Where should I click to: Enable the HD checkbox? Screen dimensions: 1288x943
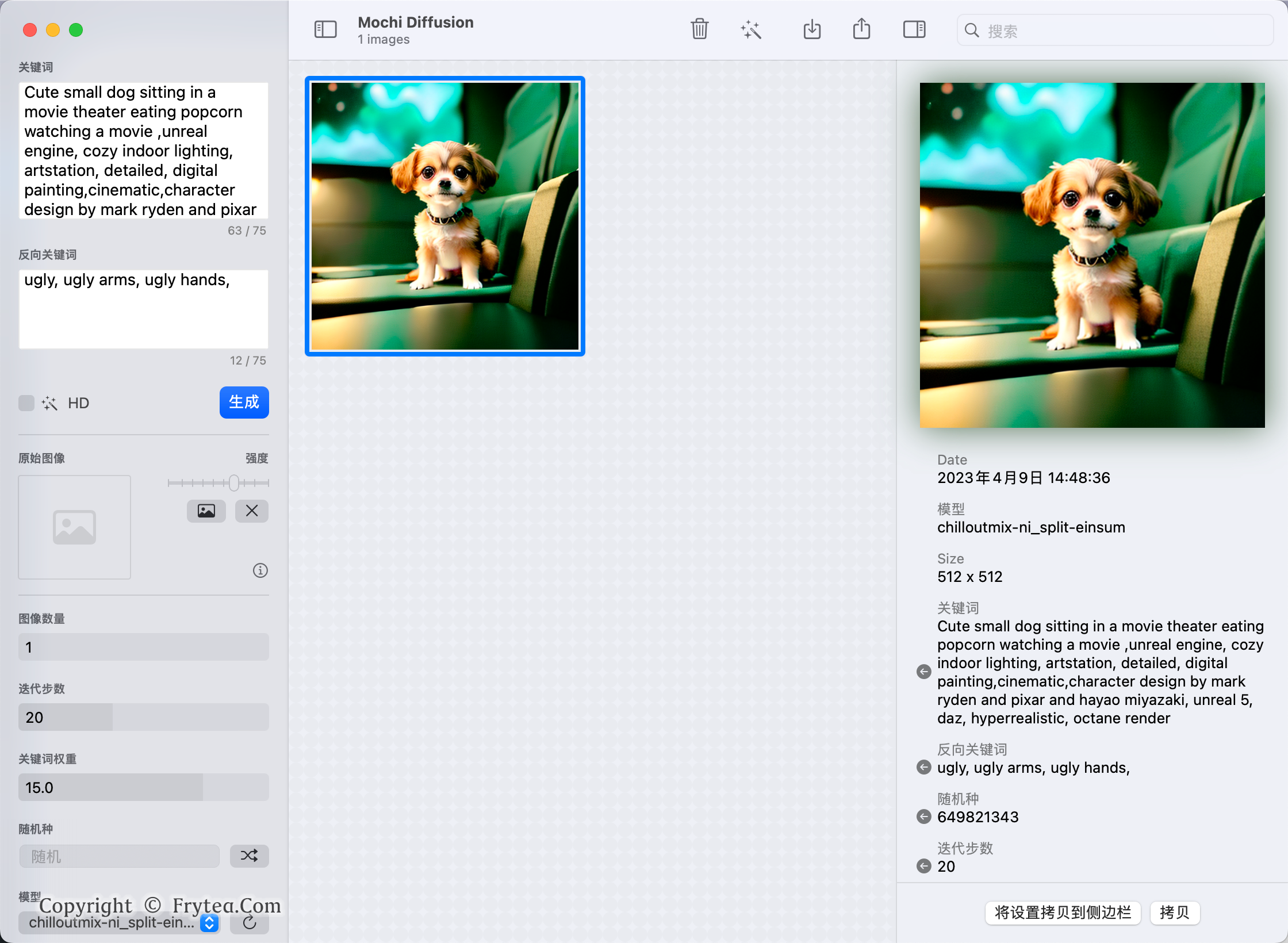tap(26, 403)
